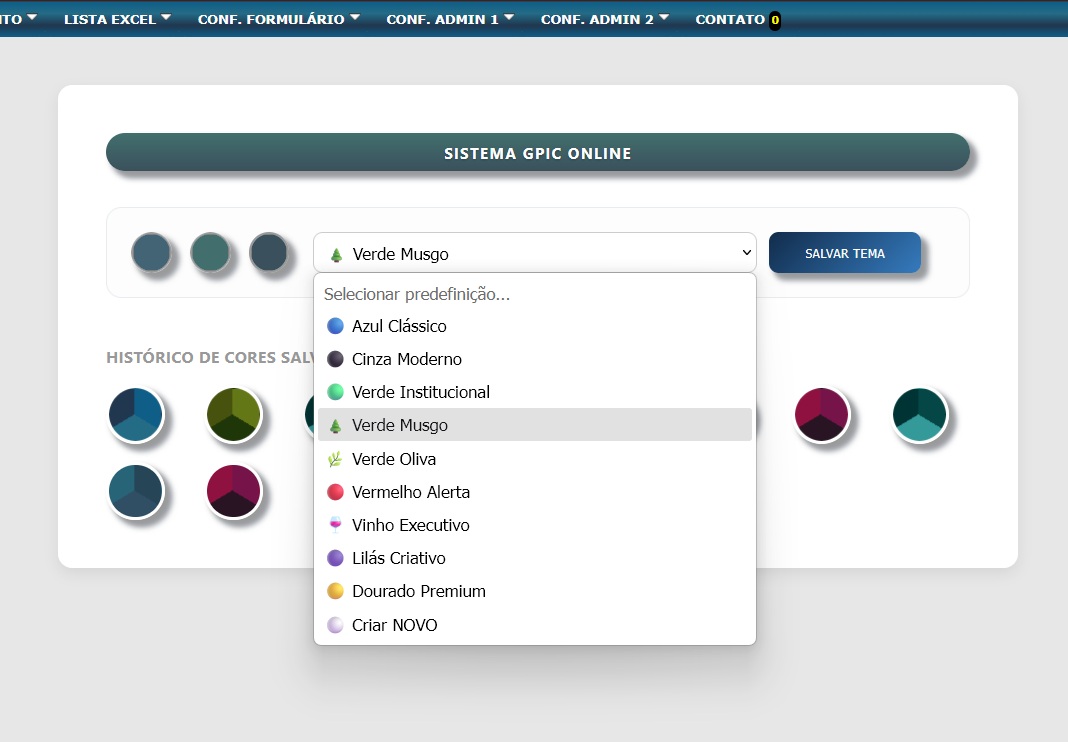The height and width of the screenshot is (742, 1068).
Task: Click highlighted Verde Musgo list option
Action: click(399, 425)
